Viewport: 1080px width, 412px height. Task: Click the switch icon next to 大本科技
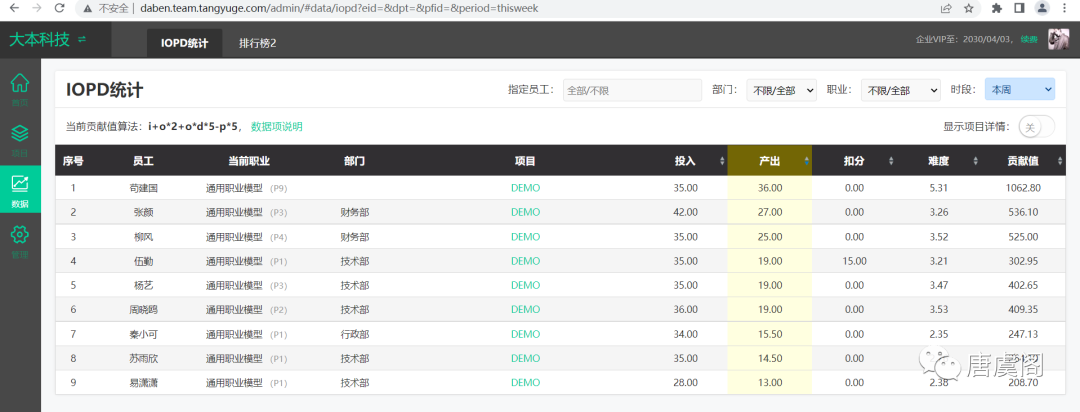[82, 39]
